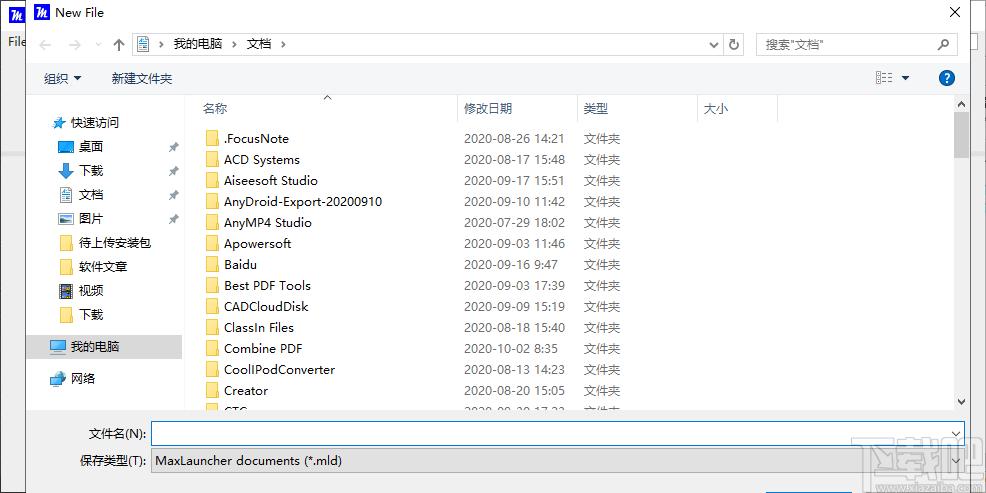This screenshot has width=986, height=493.
Task: Click the Back navigation arrow
Action: coord(45,45)
